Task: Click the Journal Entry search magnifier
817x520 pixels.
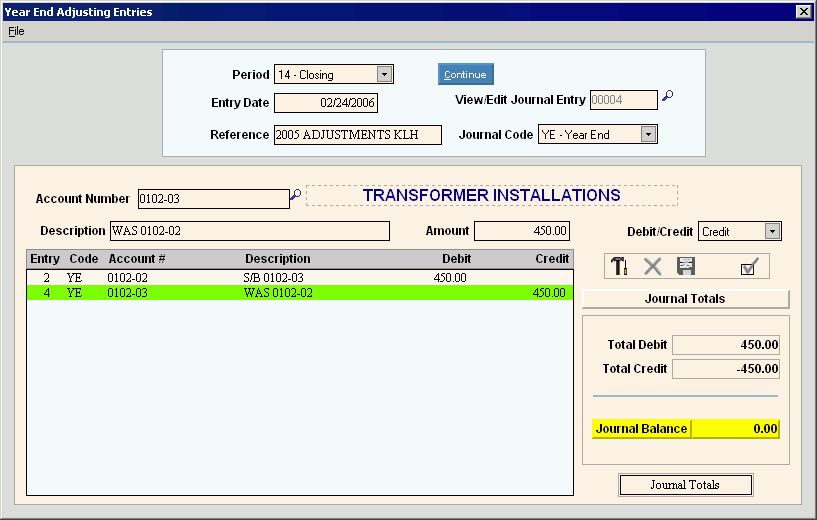Action: point(668,97)
